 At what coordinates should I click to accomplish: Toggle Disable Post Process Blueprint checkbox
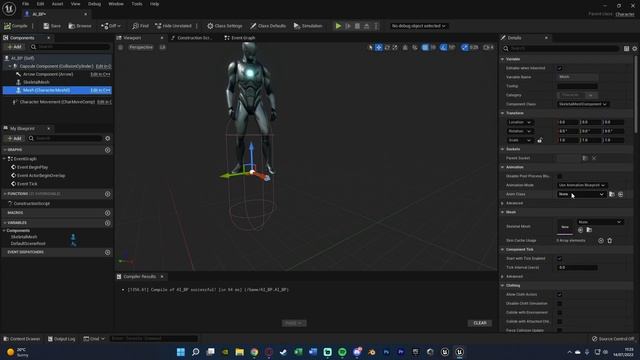(x=560, y=176)
